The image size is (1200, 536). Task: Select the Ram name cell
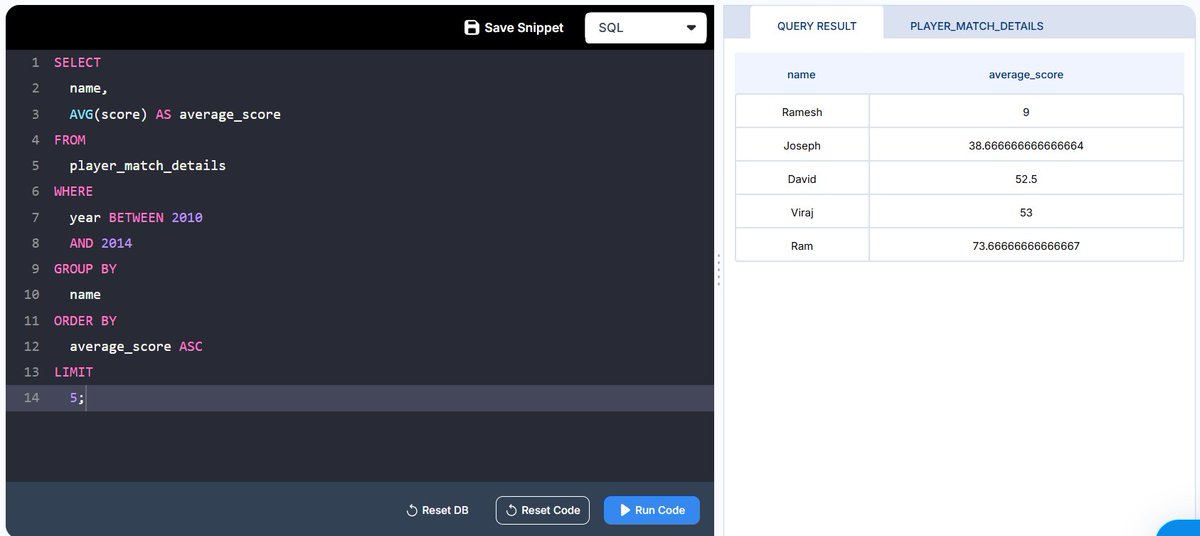tap(802, 245)
